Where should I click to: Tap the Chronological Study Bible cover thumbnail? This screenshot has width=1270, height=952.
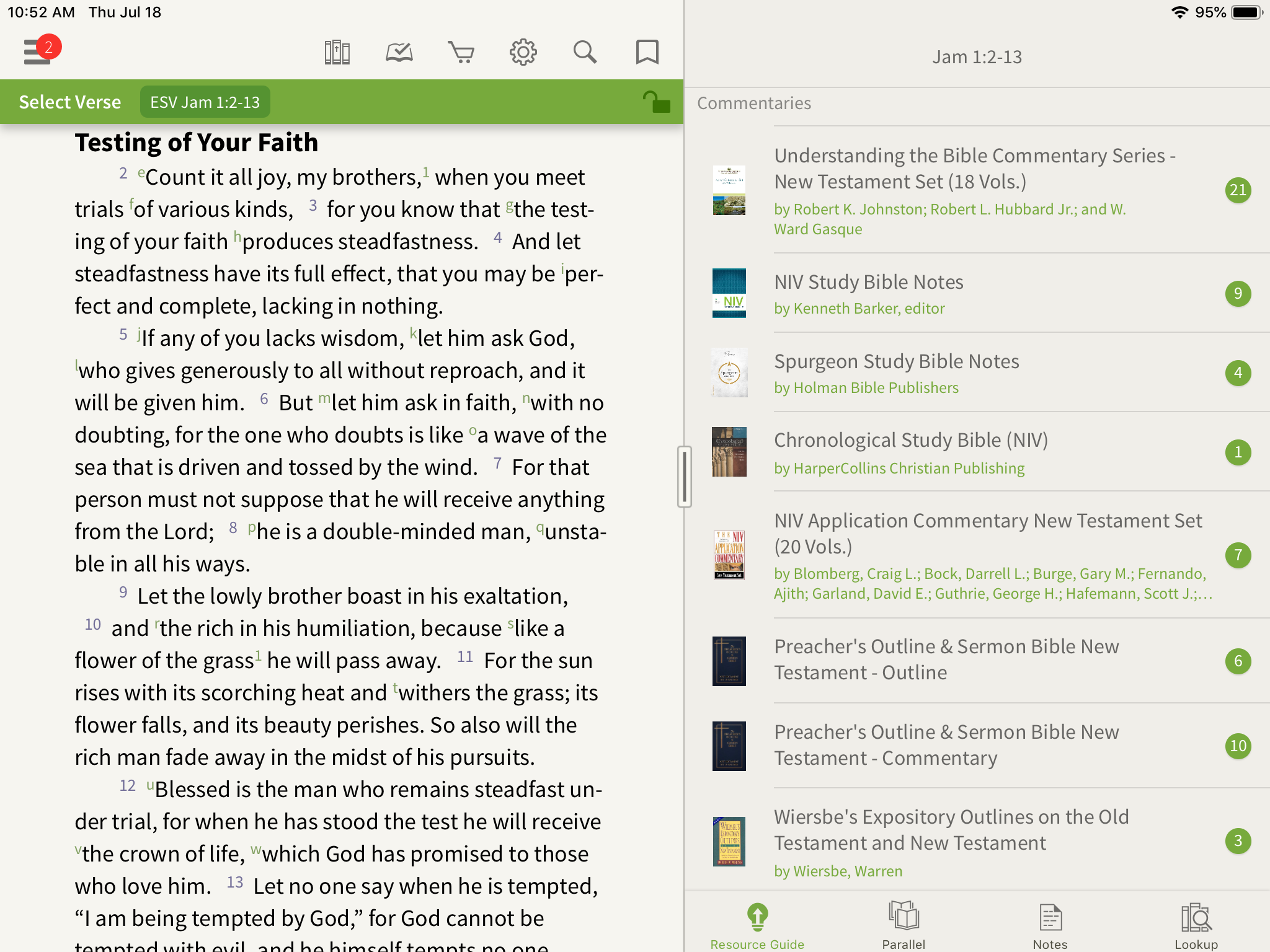(x=729, y=452)
